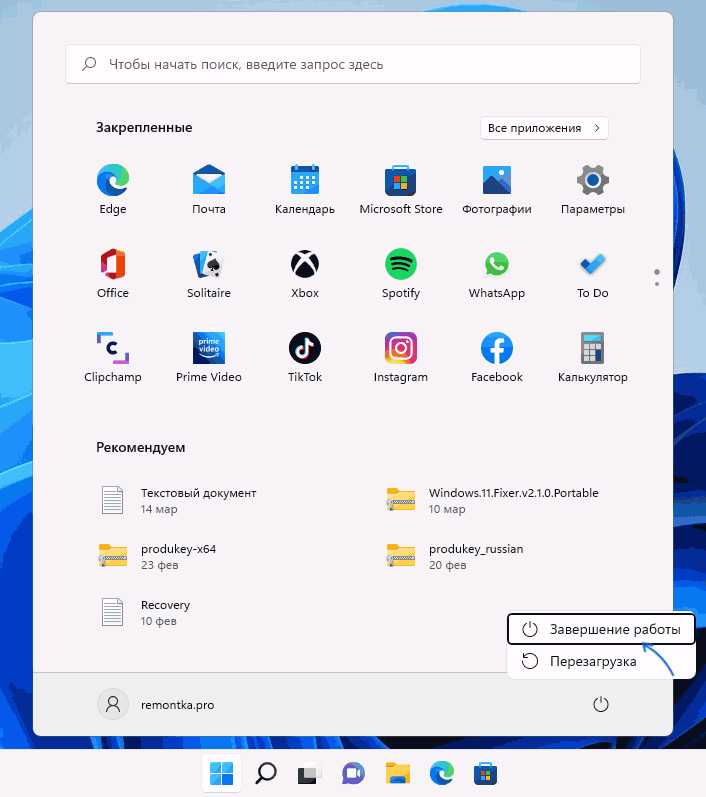Open Facebook
Image resolution: width=706 pixels, height=797 pixels.
click(x=497, y=357)
